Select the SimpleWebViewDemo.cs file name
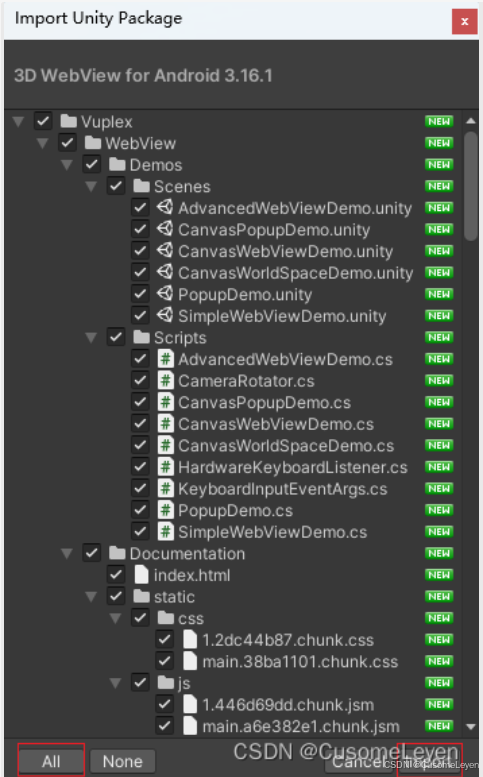 272,532
